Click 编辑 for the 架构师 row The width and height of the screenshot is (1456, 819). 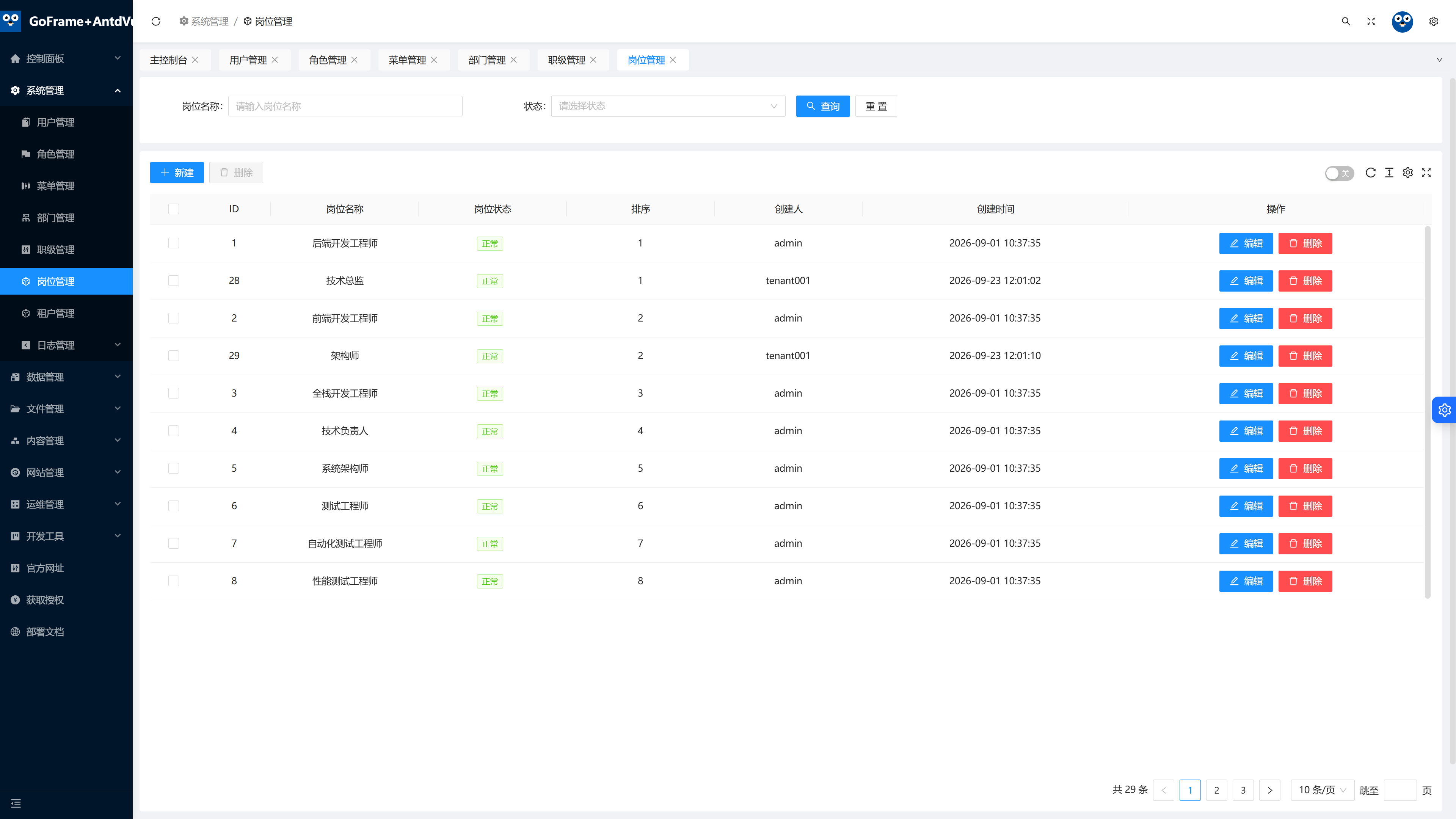(x=1246, y=356)
